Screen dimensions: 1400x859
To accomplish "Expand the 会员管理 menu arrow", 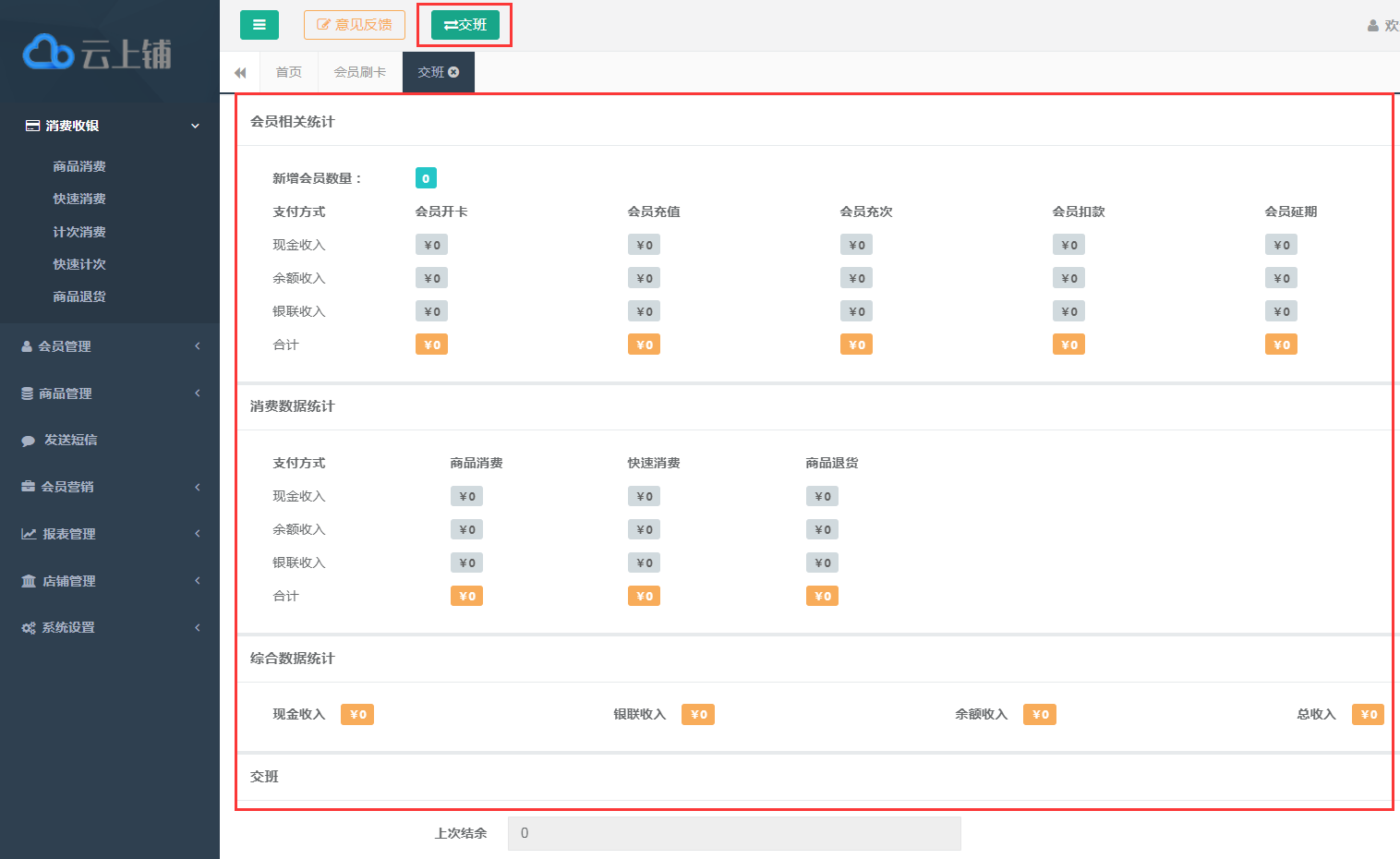I will pos(197,345).
